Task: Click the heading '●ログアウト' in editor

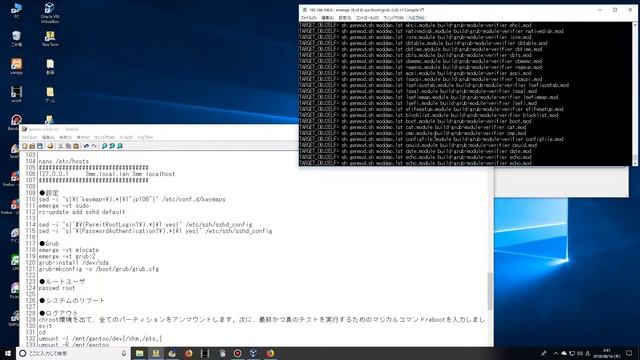Action: 59,313
